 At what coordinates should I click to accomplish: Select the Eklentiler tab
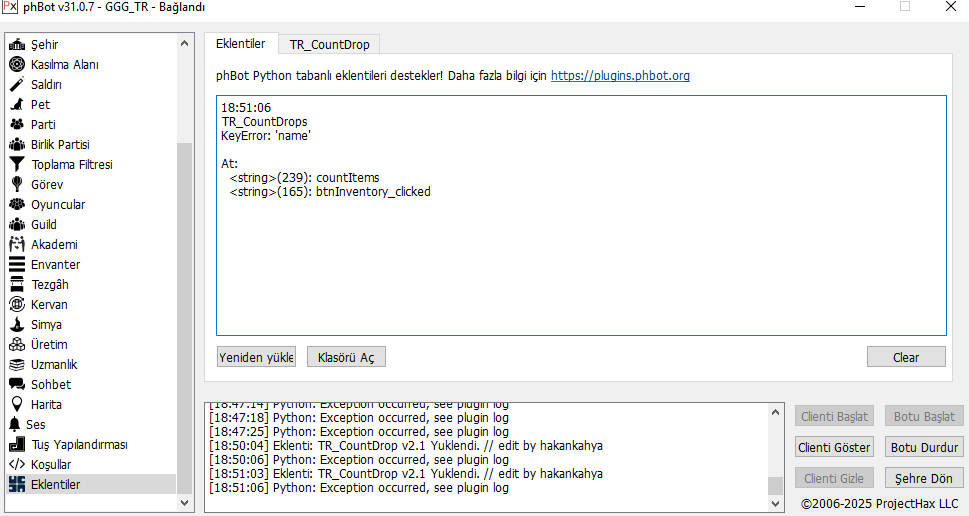[240, 44]
